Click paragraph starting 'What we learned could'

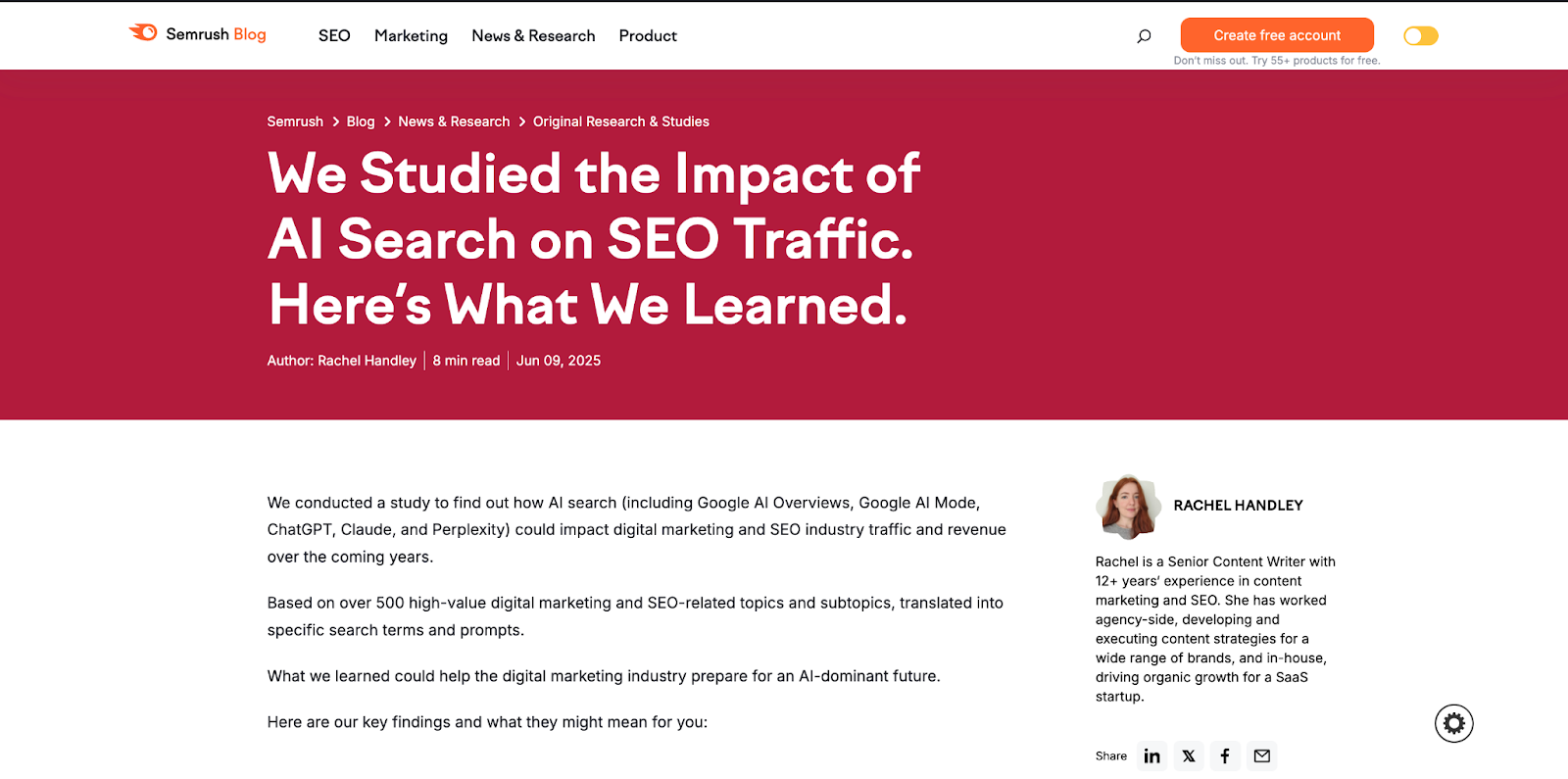pos(604,676)
